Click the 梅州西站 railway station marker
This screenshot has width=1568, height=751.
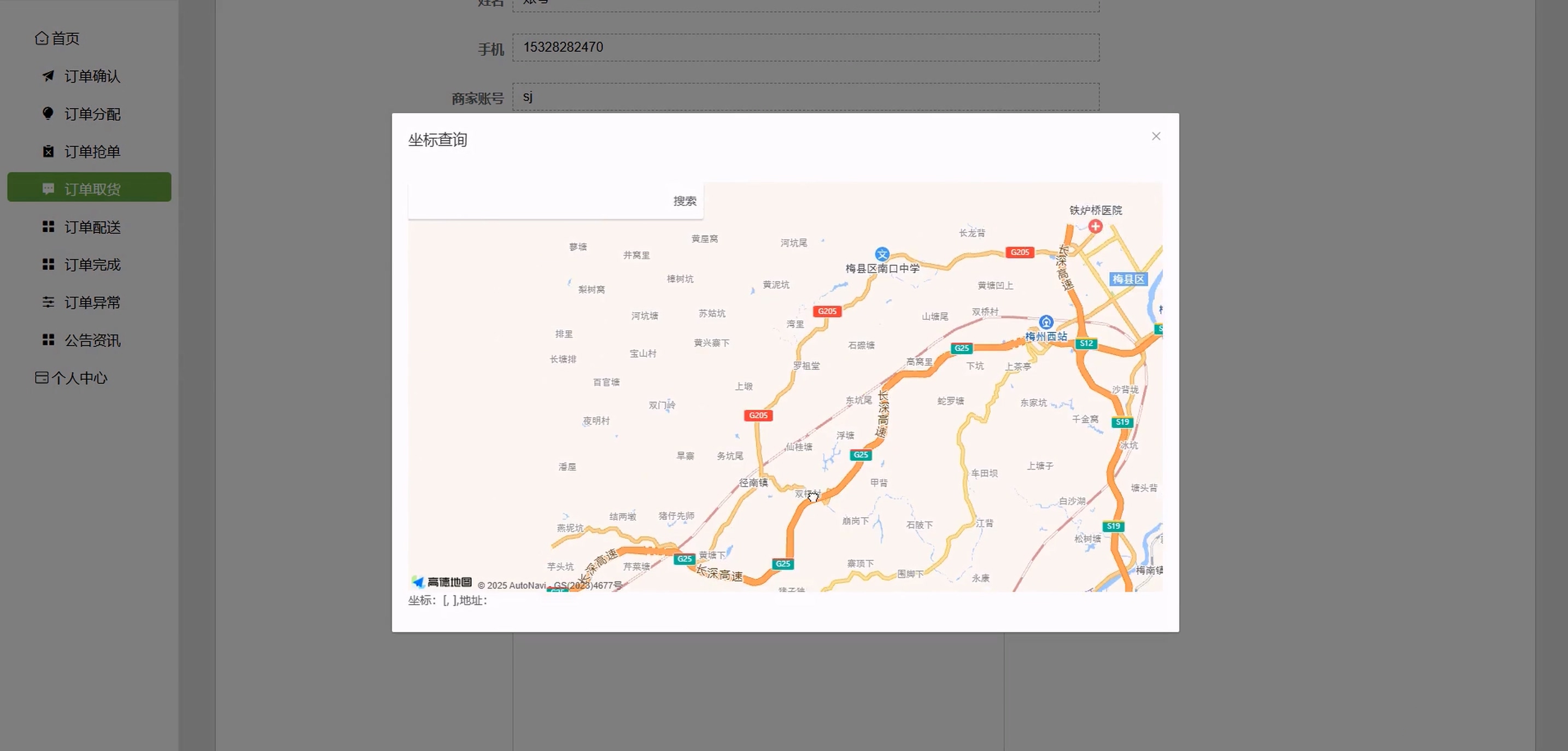tap(1046, 322)
